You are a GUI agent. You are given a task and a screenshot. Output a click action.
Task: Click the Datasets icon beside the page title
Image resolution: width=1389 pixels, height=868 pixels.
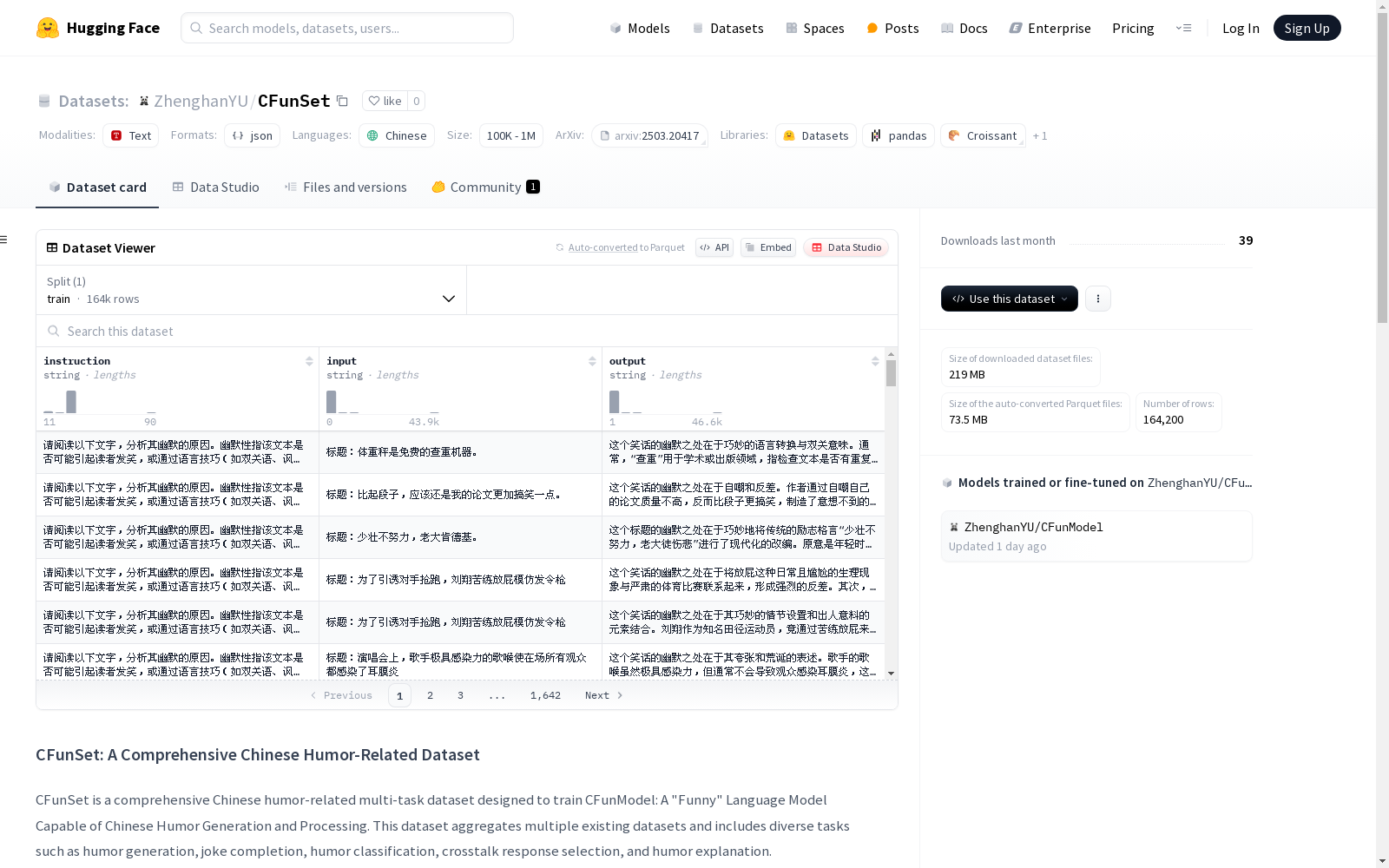coord(44,102)
